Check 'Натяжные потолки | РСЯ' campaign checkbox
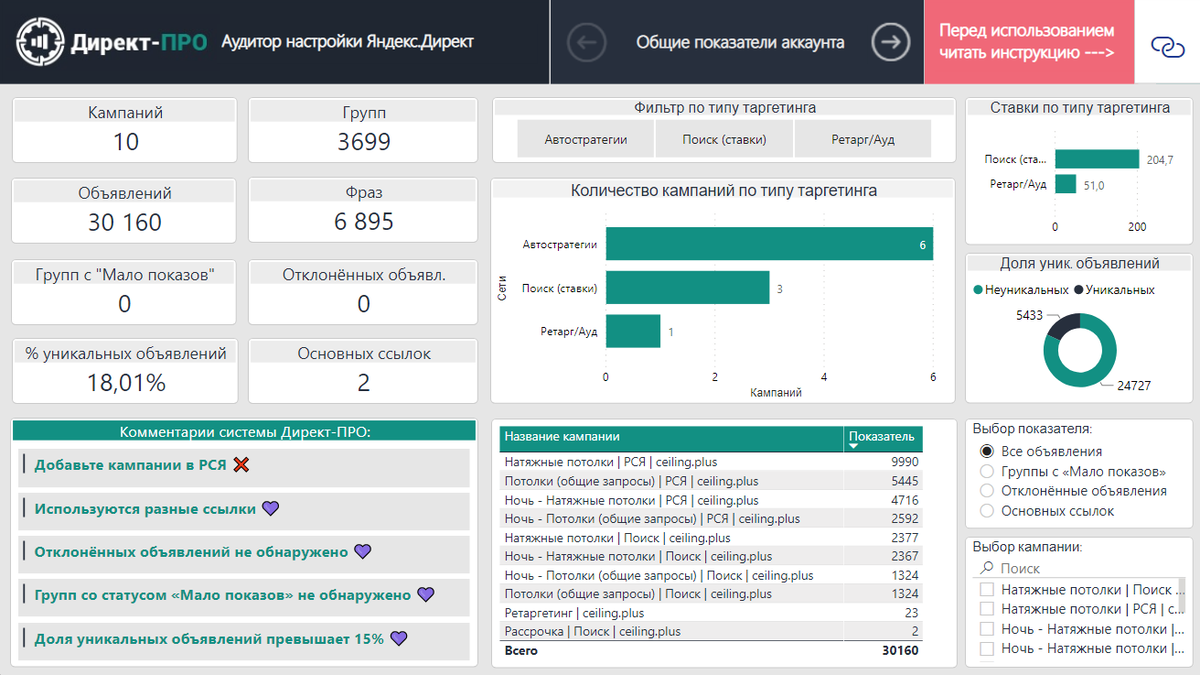The height and width of the screenshot is (675, 1200). pyautogui.click(x=987, y=608)
